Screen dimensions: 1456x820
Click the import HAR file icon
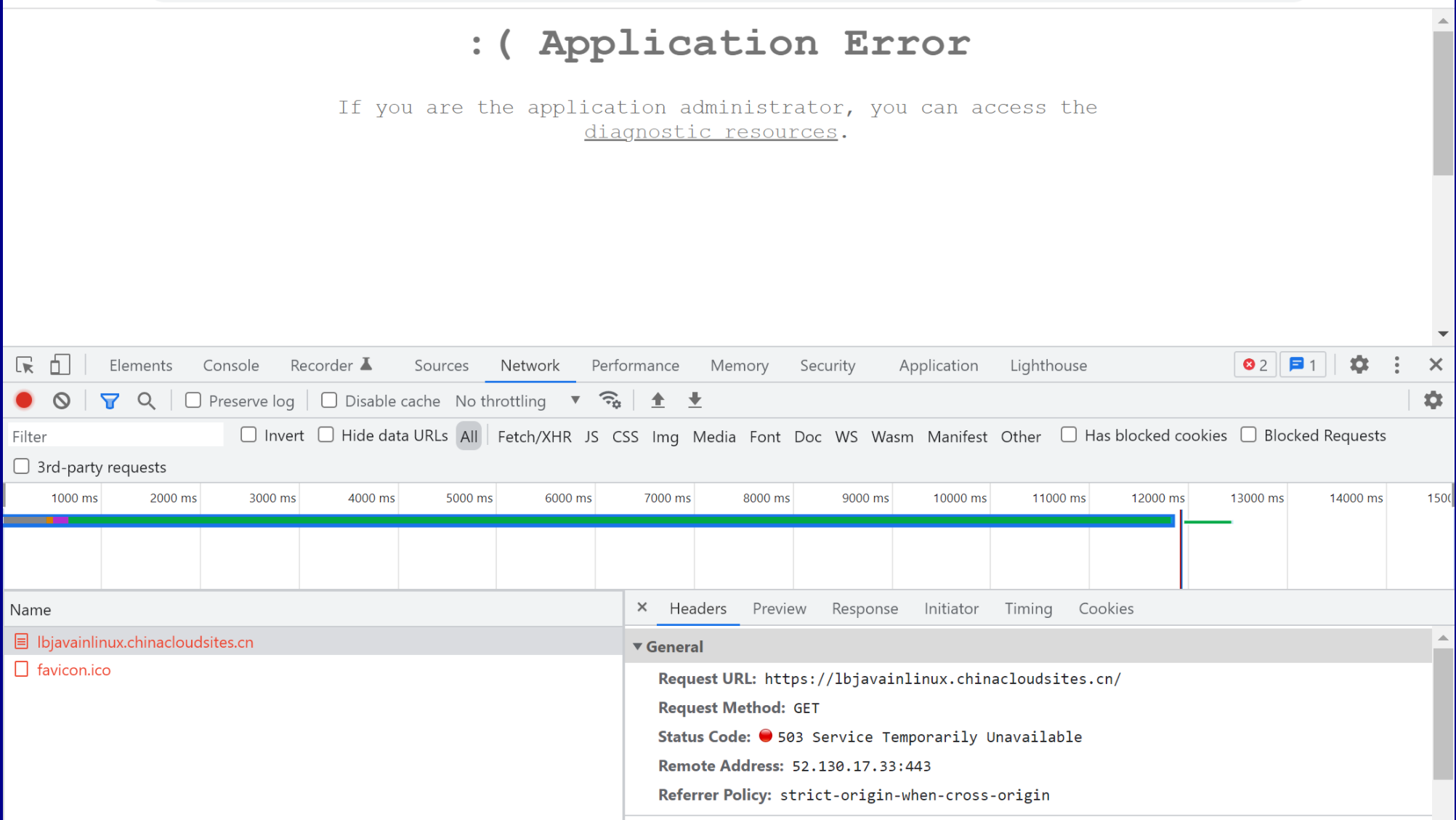point(658,400)
